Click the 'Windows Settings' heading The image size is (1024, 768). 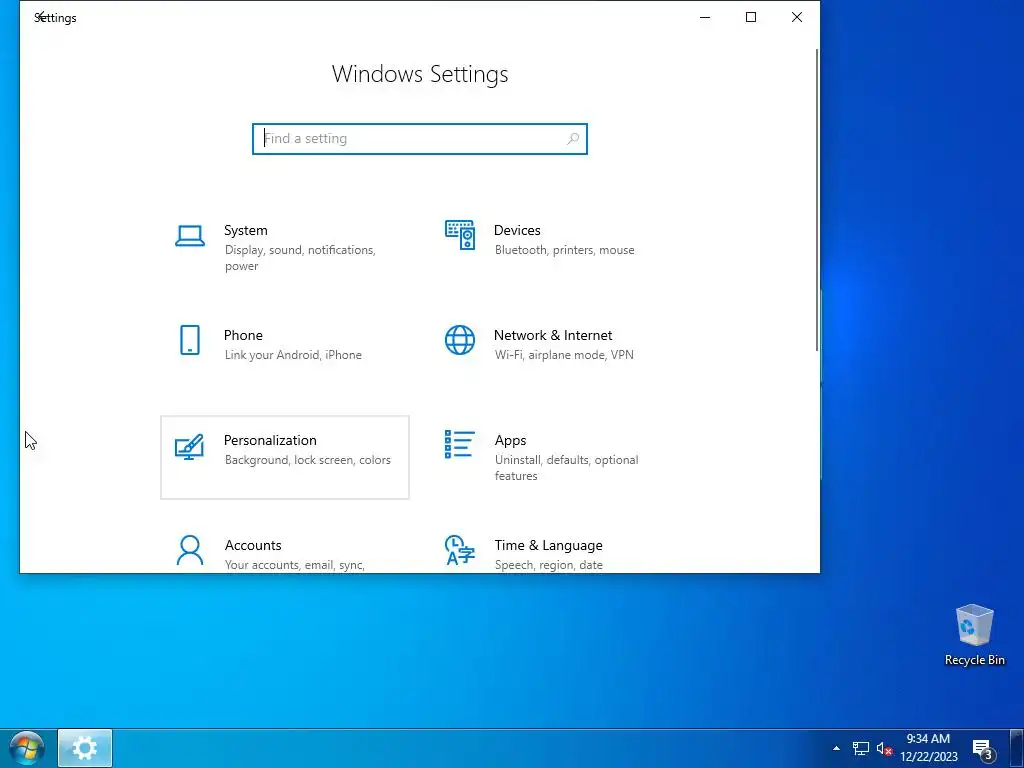coord(420,74)
